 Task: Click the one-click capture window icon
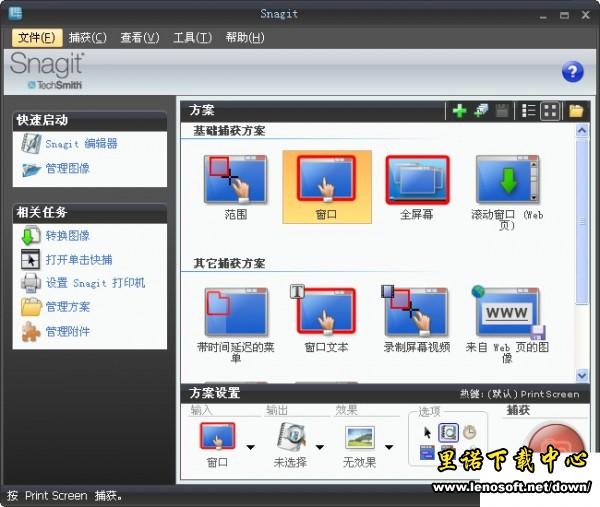point(31,259)
